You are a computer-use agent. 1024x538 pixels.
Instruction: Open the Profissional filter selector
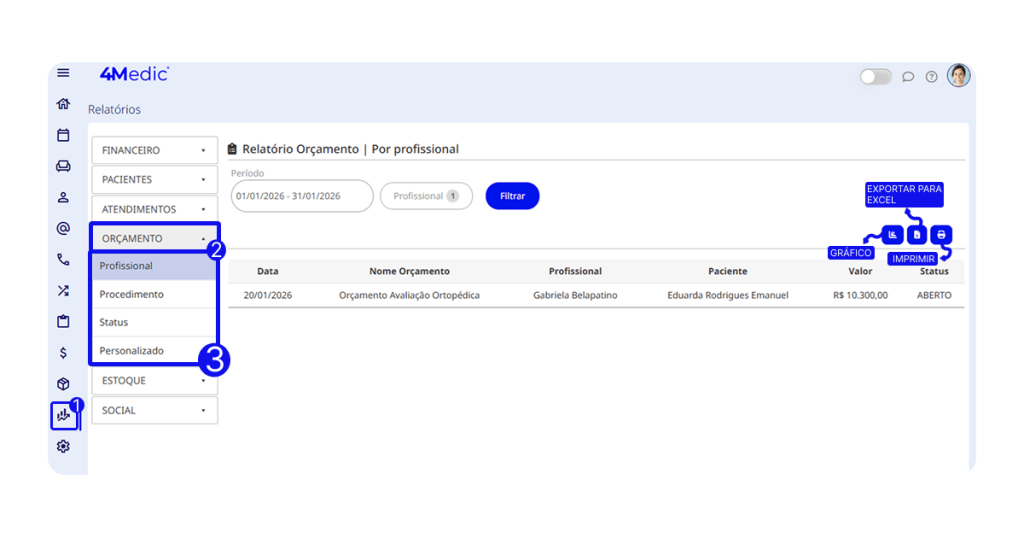click(426, 196)
